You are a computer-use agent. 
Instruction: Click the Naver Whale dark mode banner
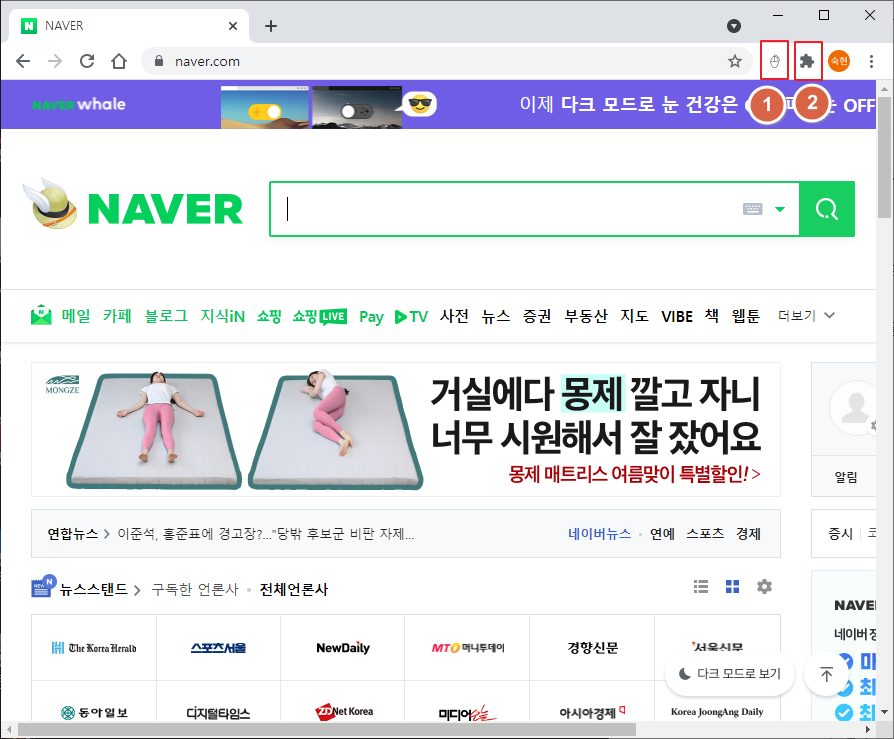[x=438, y=104]
